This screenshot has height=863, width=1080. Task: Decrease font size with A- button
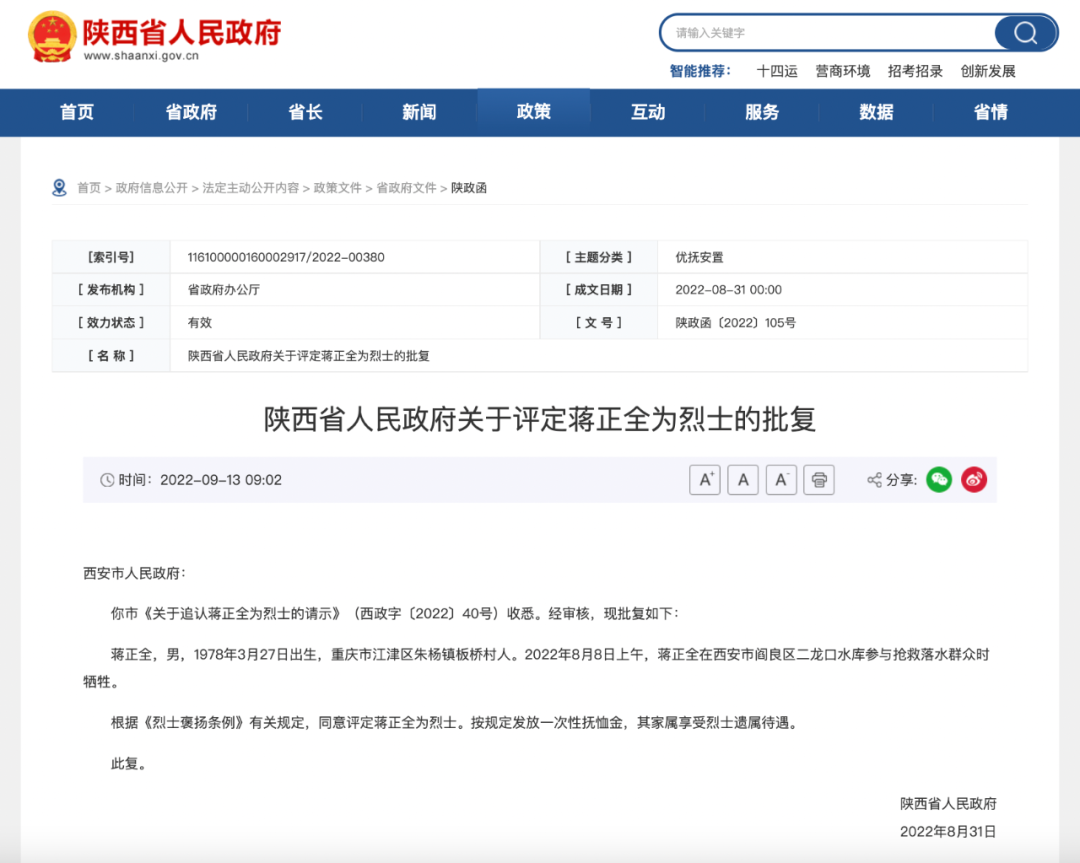(x=781, y=480)
